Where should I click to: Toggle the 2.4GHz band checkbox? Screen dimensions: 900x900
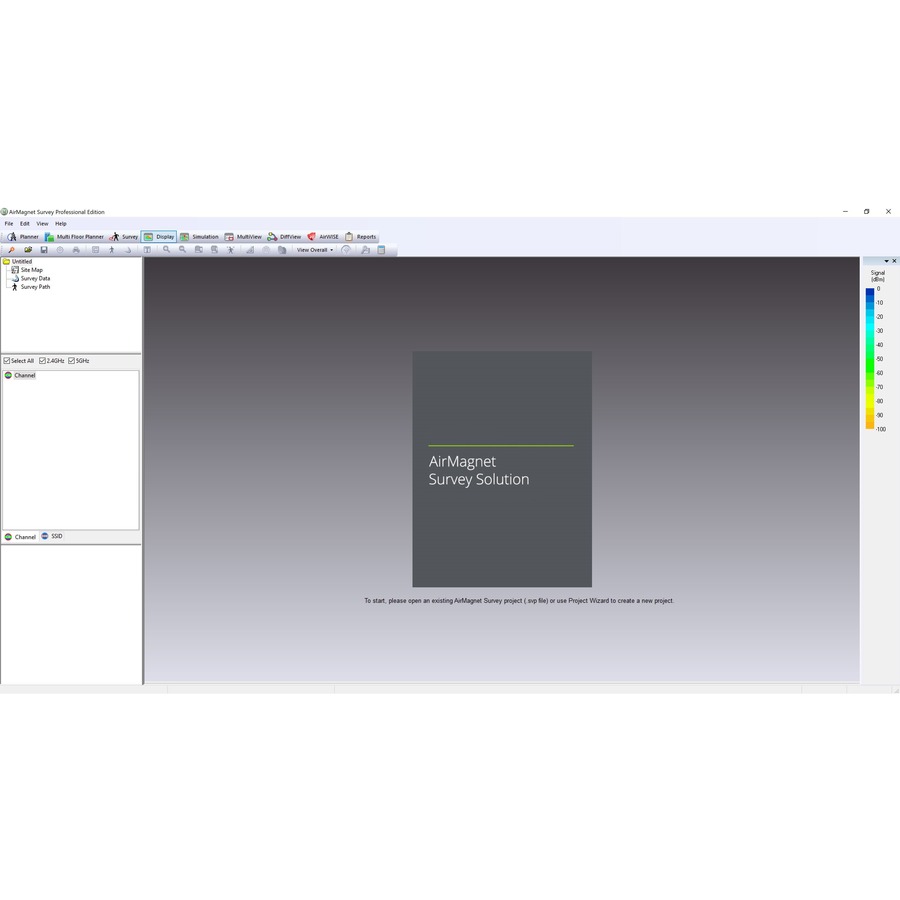(42, 361)
